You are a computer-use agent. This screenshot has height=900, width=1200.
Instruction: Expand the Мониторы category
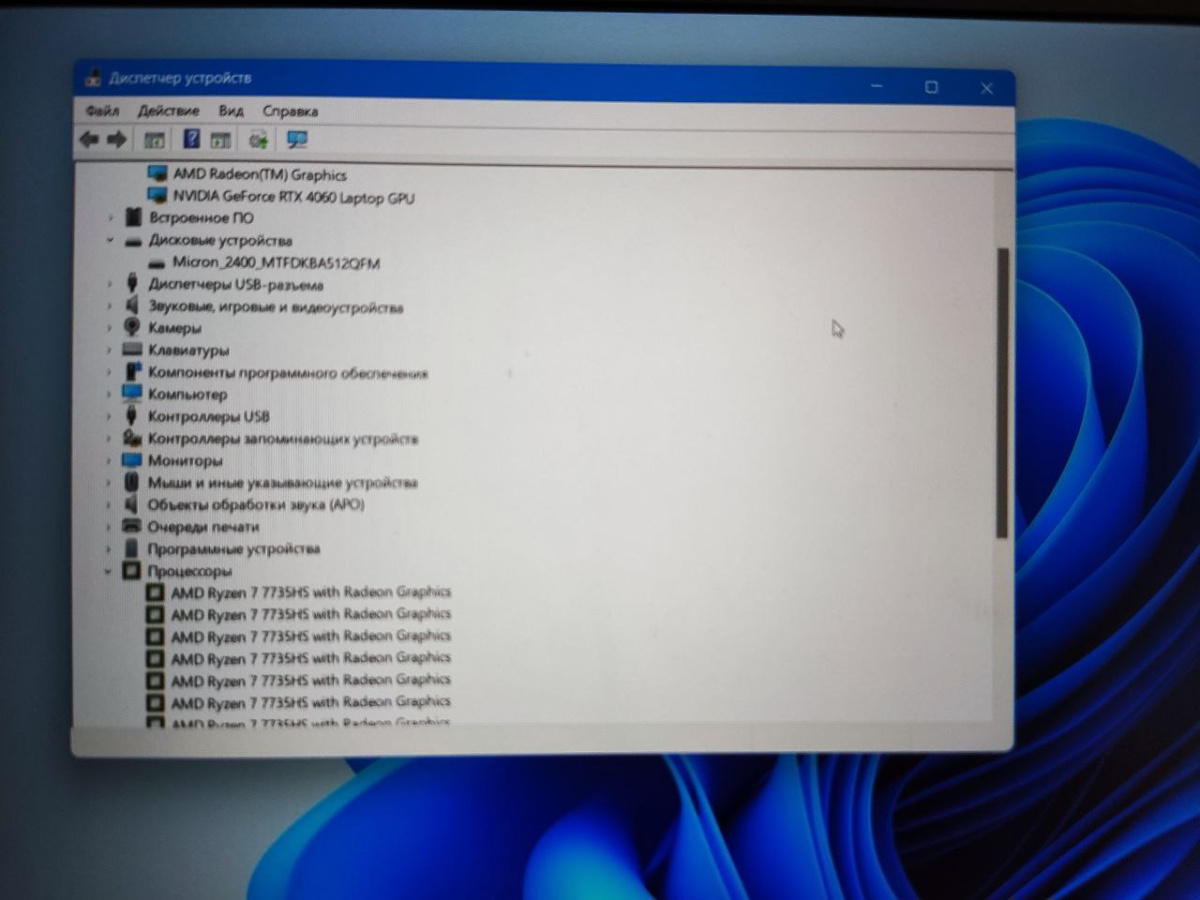point(110,461)
